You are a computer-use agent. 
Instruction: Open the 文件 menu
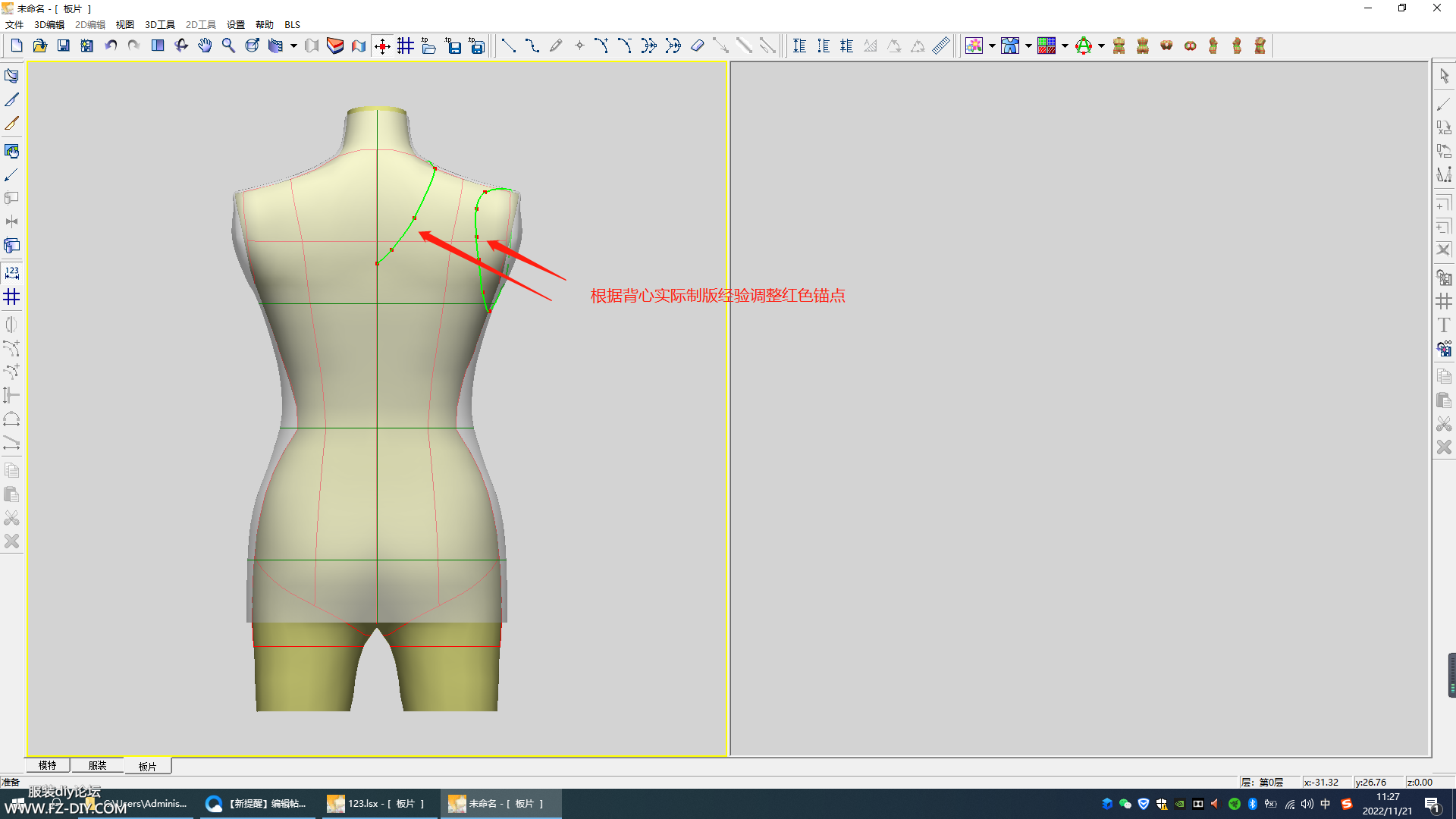[14, 25]
